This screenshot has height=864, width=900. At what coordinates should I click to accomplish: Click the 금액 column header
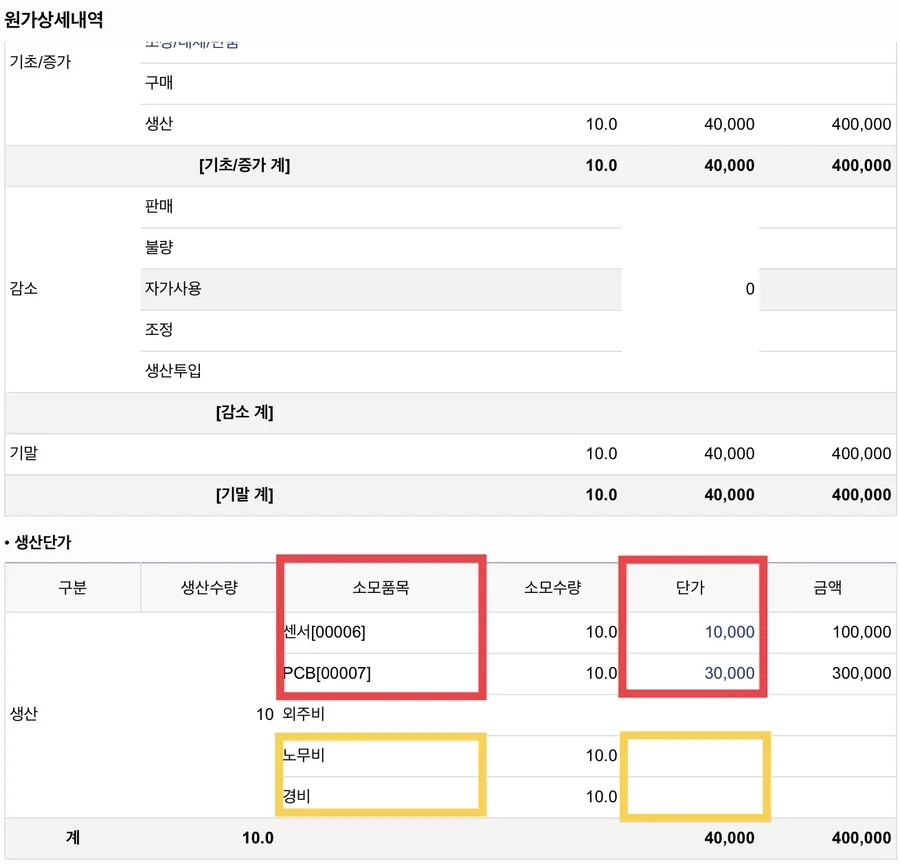point(828,587)
